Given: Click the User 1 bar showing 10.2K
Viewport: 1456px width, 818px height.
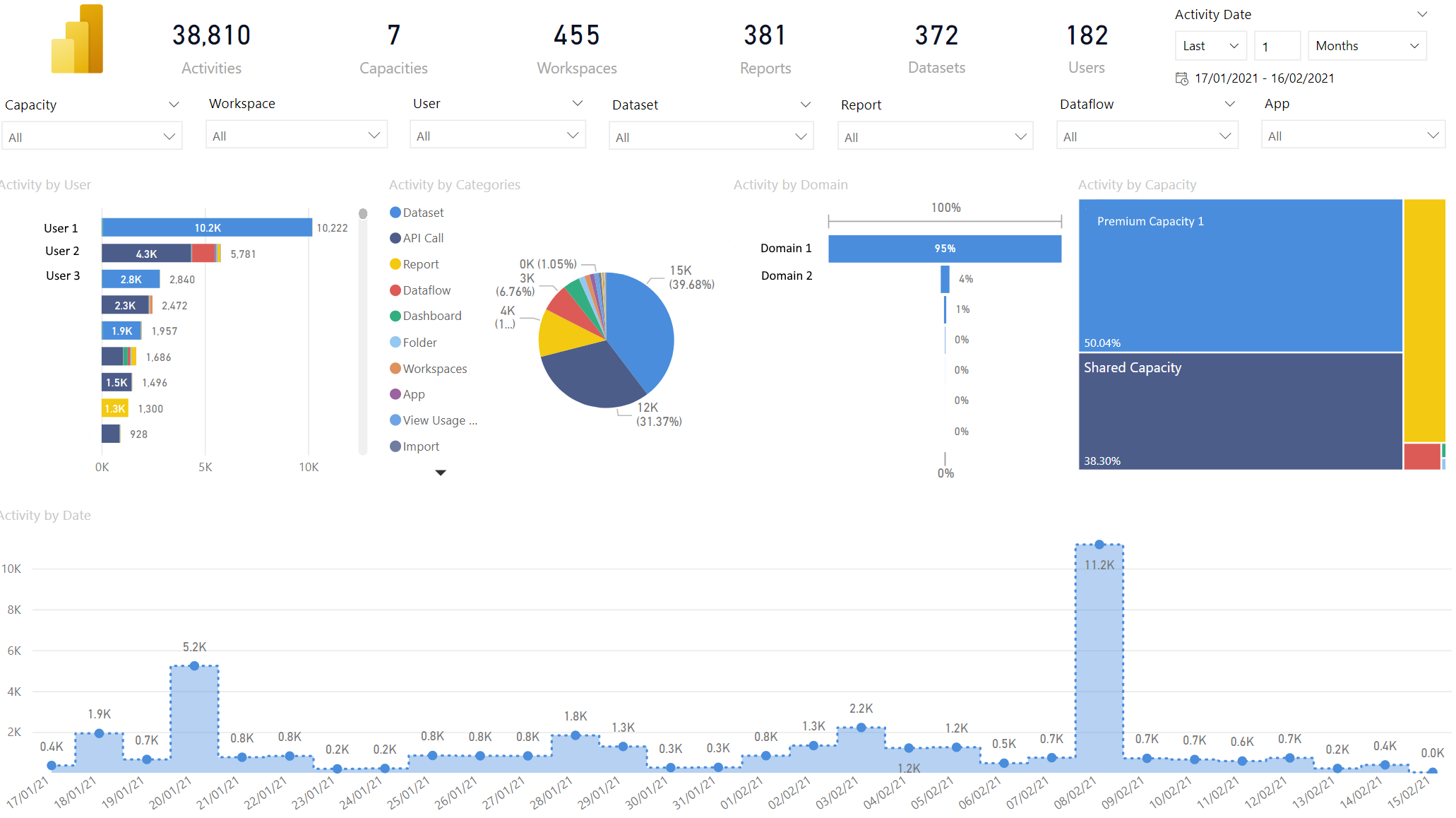Looking at the screenshot, I should (207, 227).
